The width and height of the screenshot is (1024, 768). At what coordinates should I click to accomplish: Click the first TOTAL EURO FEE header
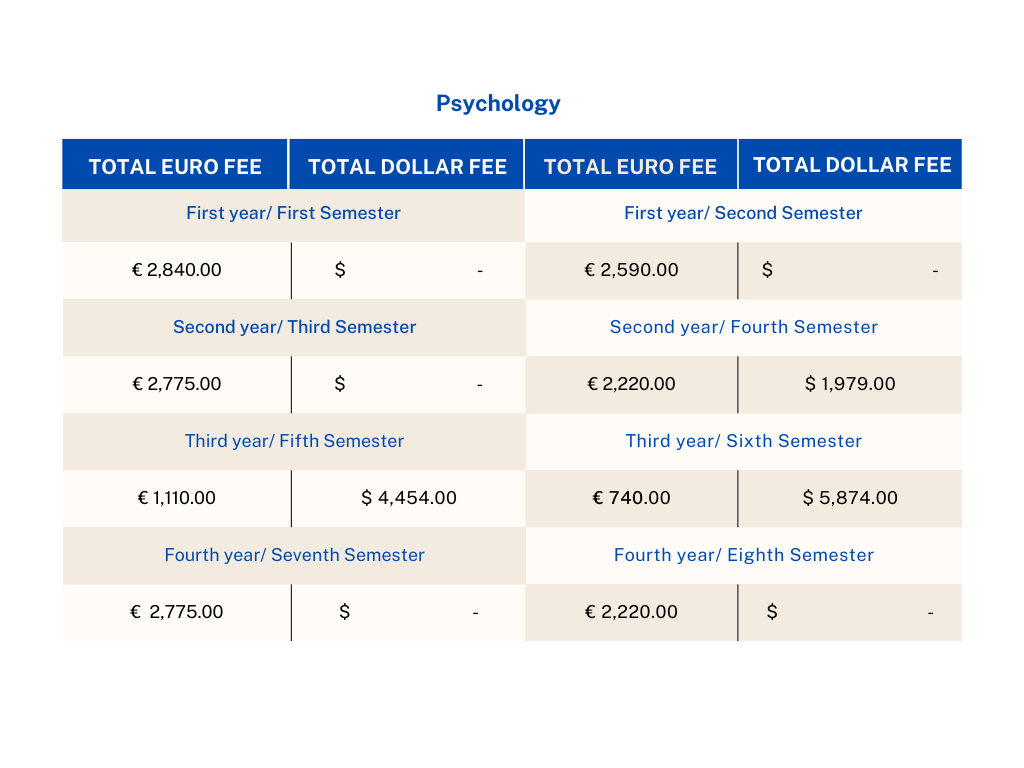point(175,167)
